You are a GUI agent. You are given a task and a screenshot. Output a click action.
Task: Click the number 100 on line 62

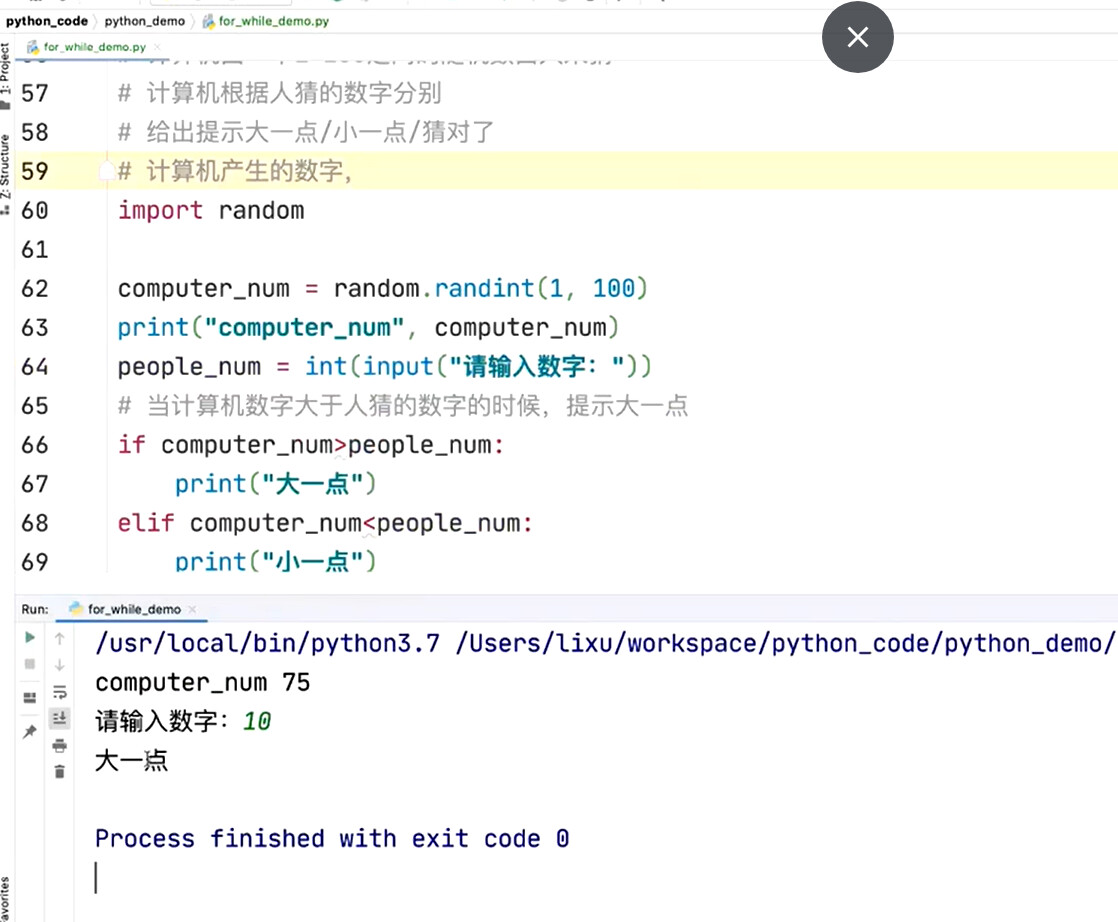pos(613,289)
